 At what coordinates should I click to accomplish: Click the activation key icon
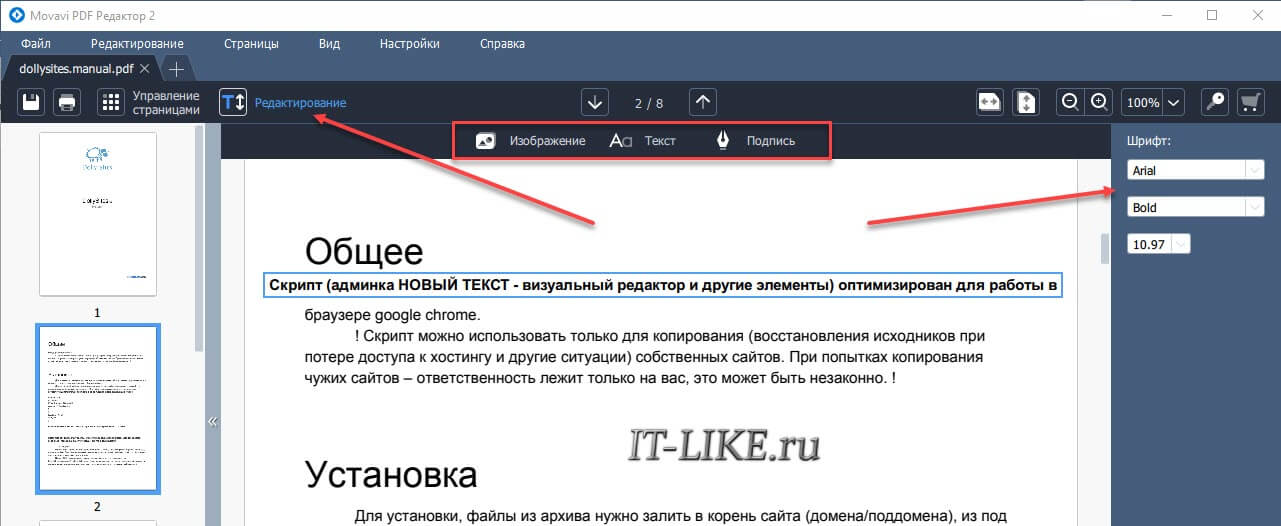1216,102
